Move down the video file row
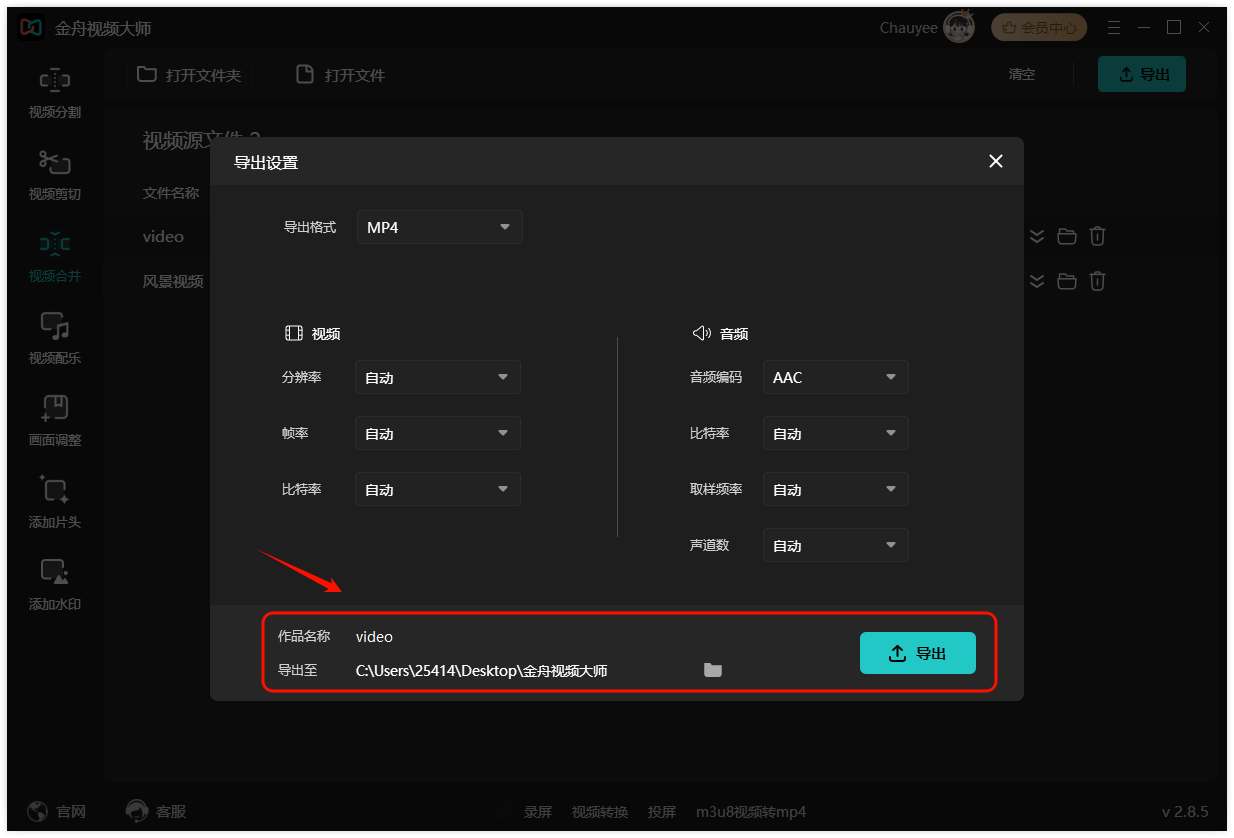 (x=1037, y=237)
